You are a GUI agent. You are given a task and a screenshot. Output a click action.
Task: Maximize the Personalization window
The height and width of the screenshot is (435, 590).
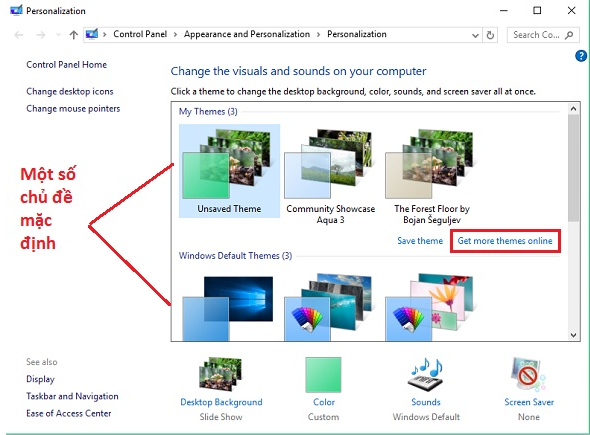click(x=537, y=11)
